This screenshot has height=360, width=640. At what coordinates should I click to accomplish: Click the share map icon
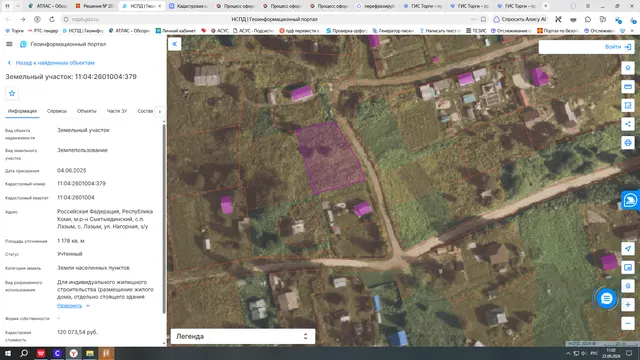pyautogui.click(x=628, y=124)
